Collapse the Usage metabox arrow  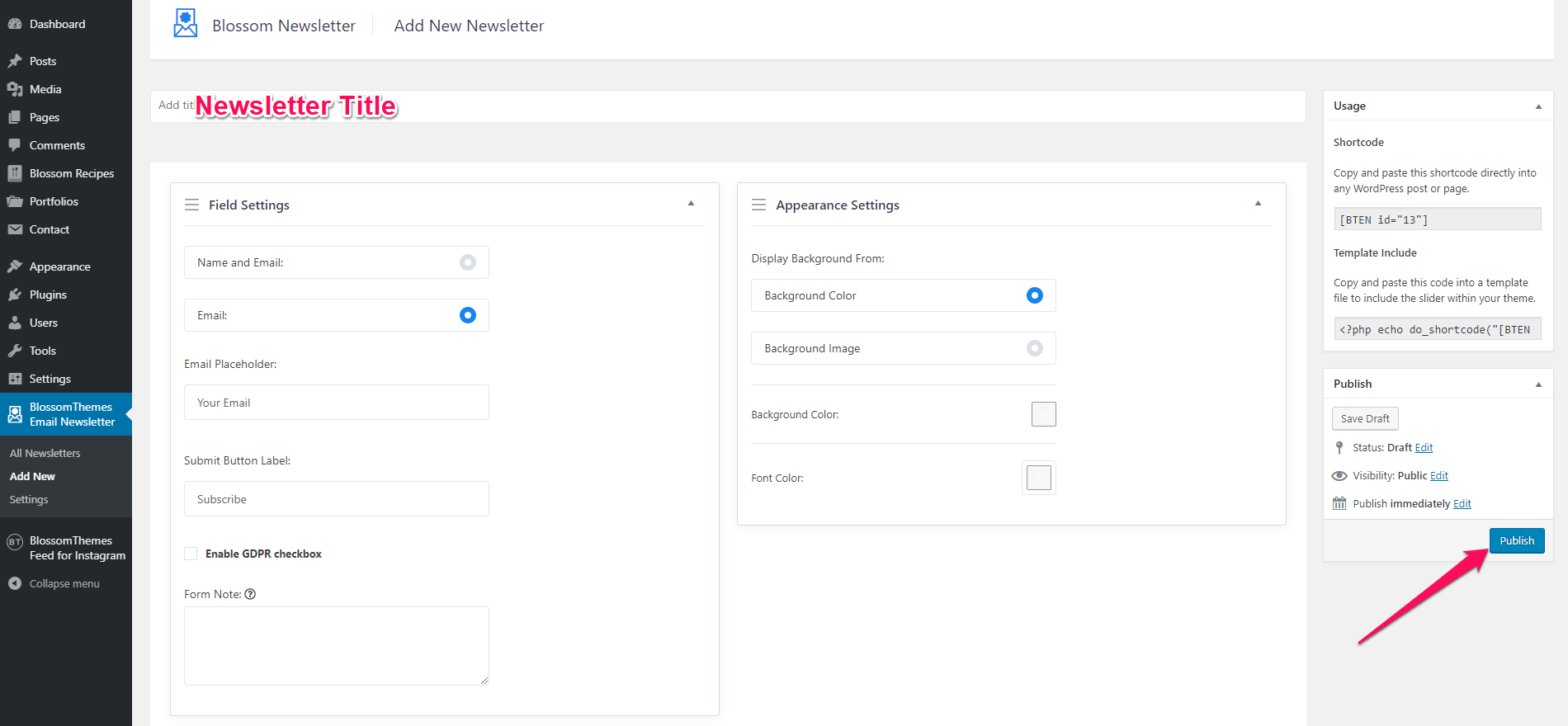point(1538,106)
